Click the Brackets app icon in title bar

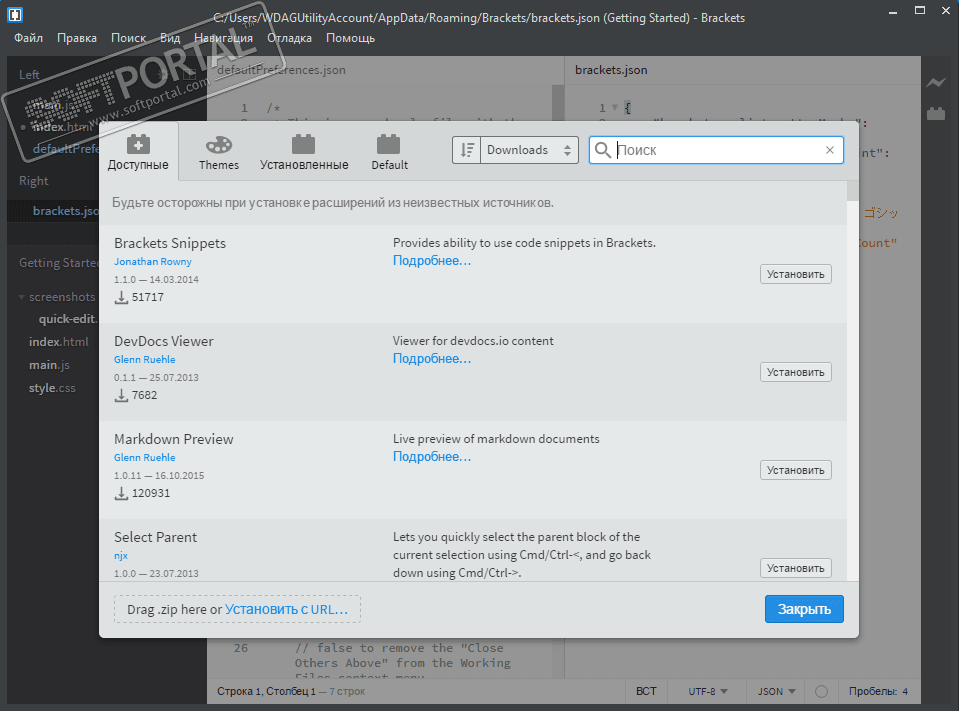pos(15,15)
